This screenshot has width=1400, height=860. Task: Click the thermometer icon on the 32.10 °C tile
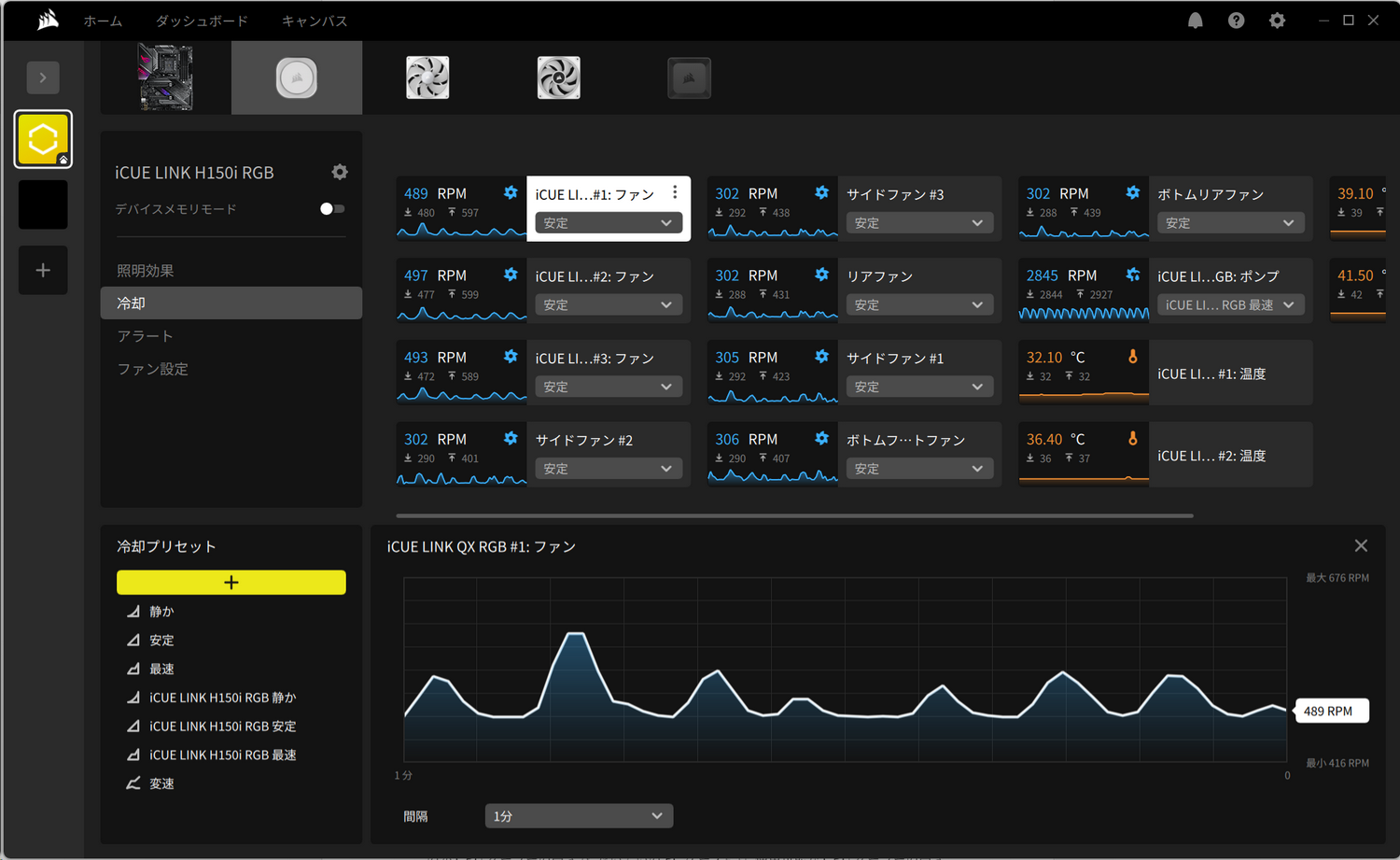(x=1132, y=356)
